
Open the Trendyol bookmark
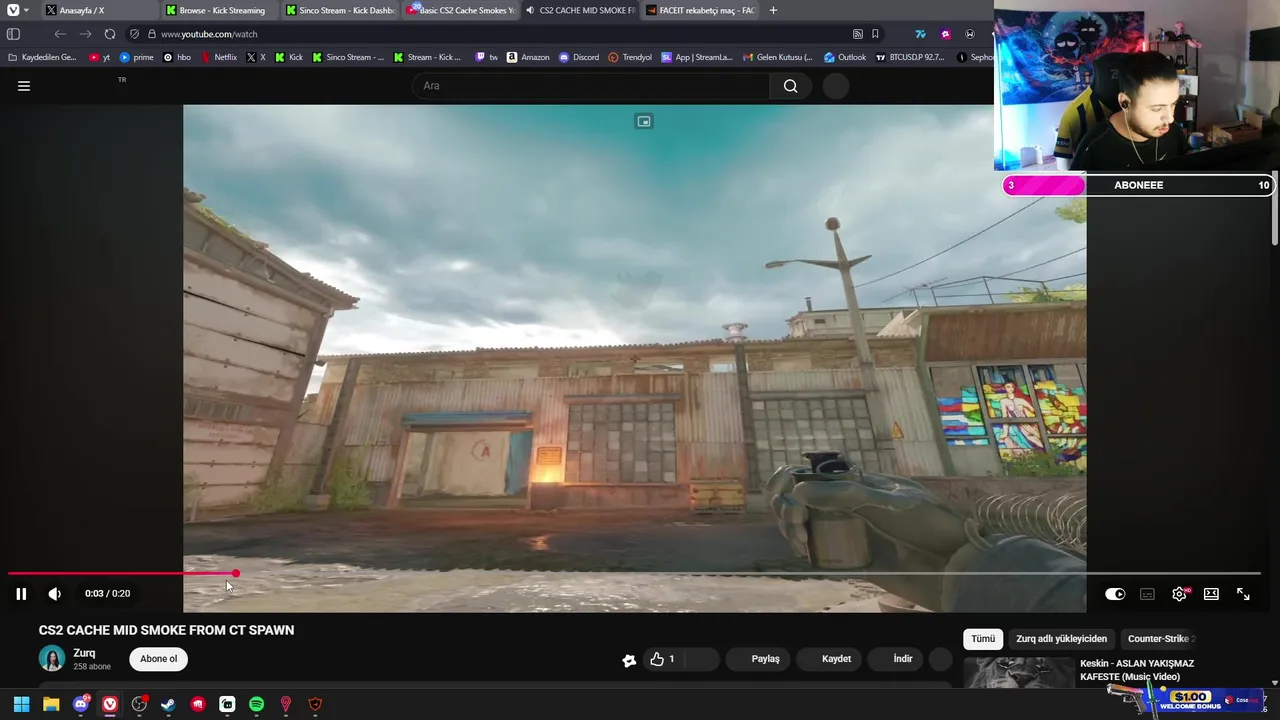click(630, 57)
